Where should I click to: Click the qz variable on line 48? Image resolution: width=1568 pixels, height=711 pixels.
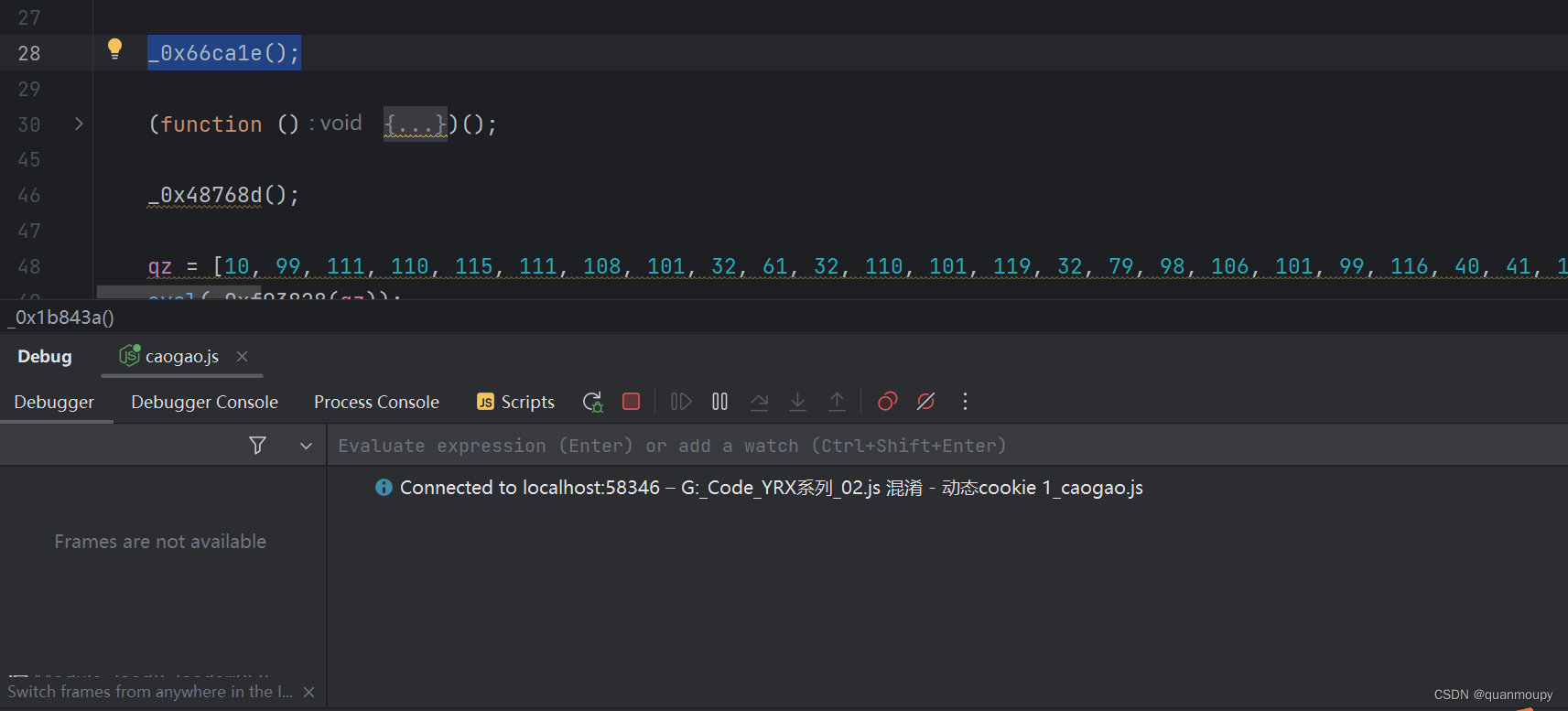point(160,266)
